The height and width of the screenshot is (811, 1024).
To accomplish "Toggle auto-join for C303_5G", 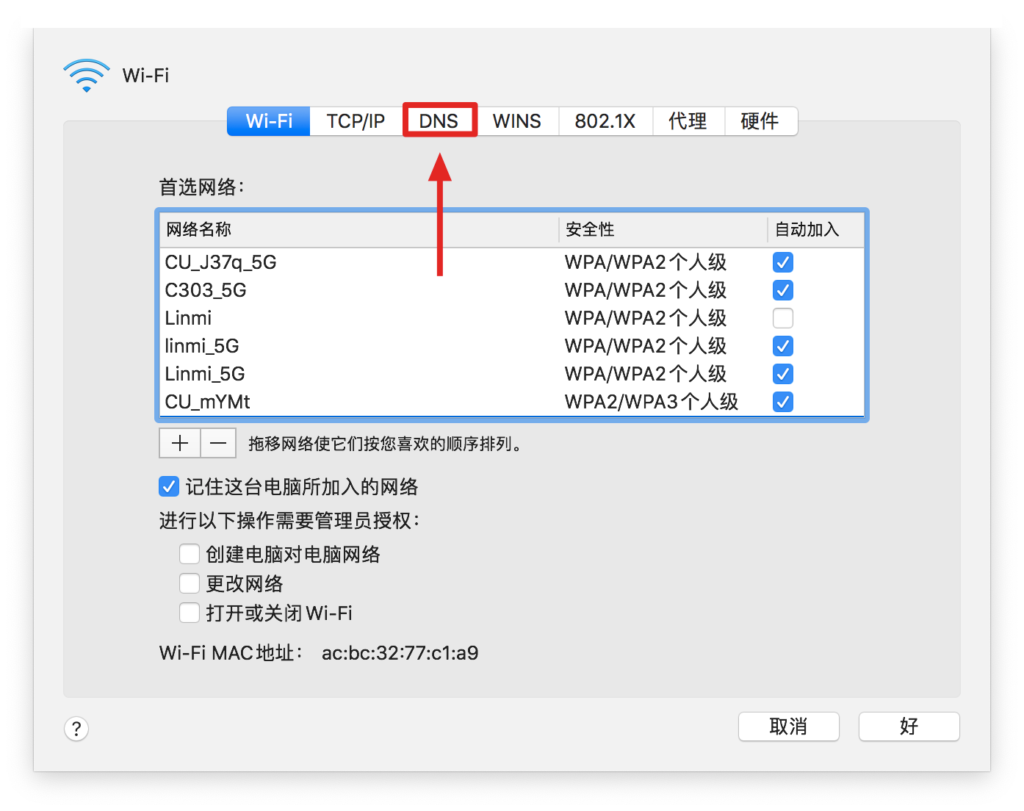I will [x=782, y=290].
